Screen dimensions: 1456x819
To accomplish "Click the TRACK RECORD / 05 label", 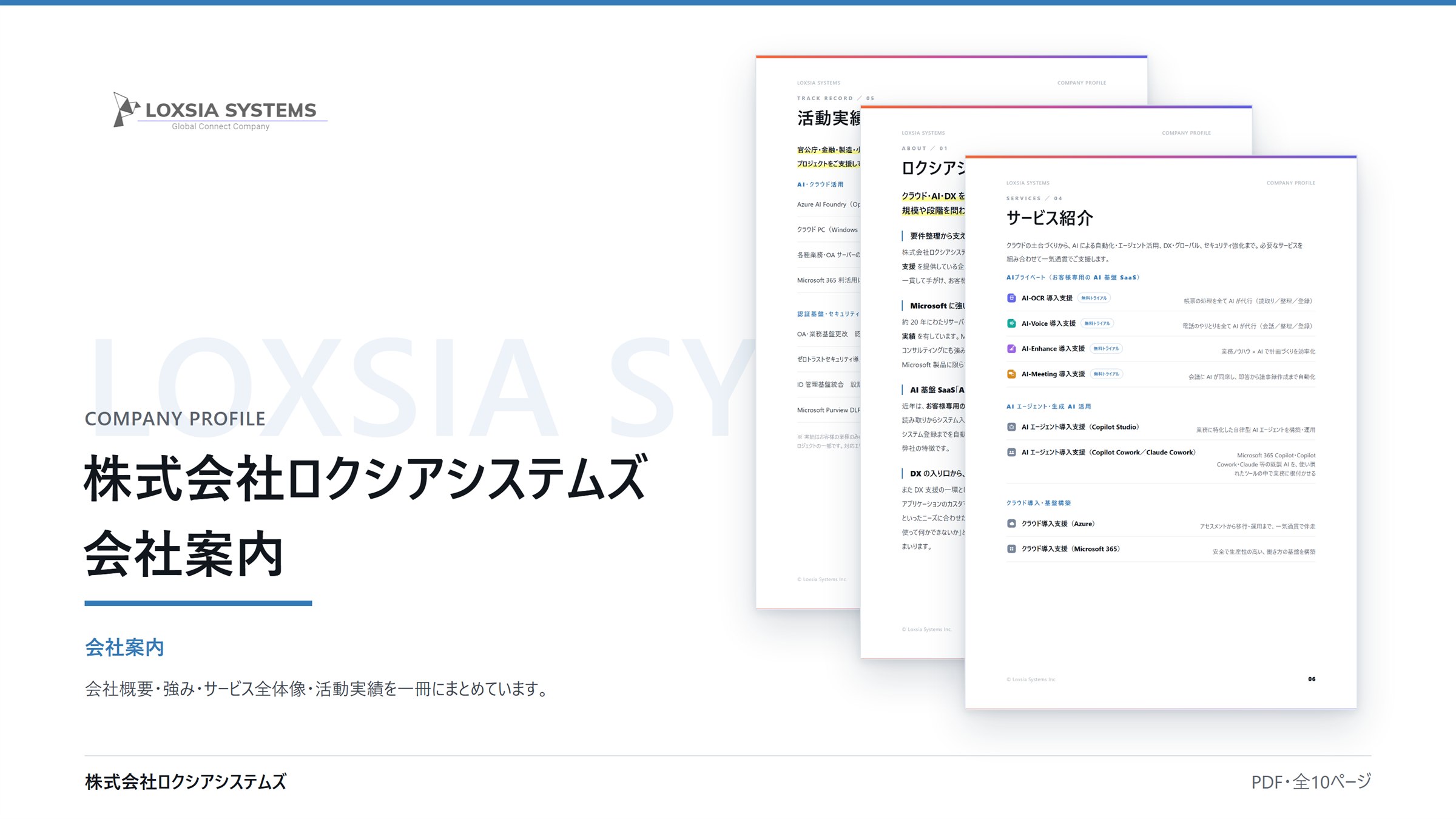I will click(x=835, y=98).
